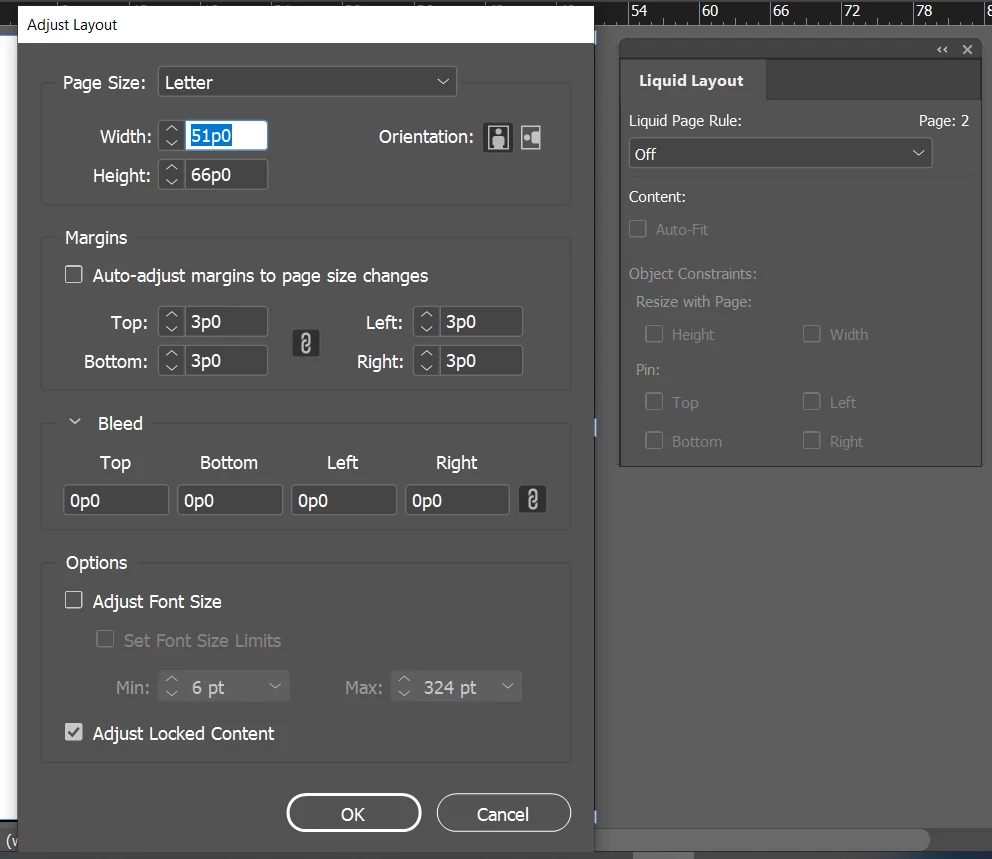Click Top margin input field

point(226,321)
